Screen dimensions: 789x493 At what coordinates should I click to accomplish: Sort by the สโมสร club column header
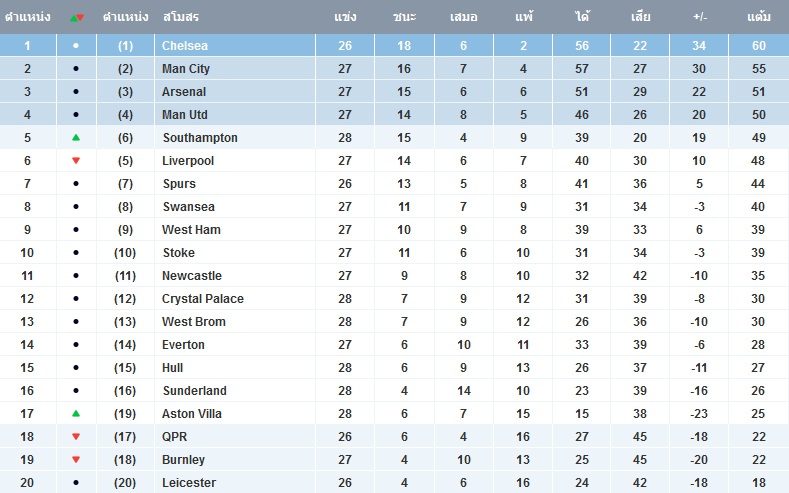[181, 17]
